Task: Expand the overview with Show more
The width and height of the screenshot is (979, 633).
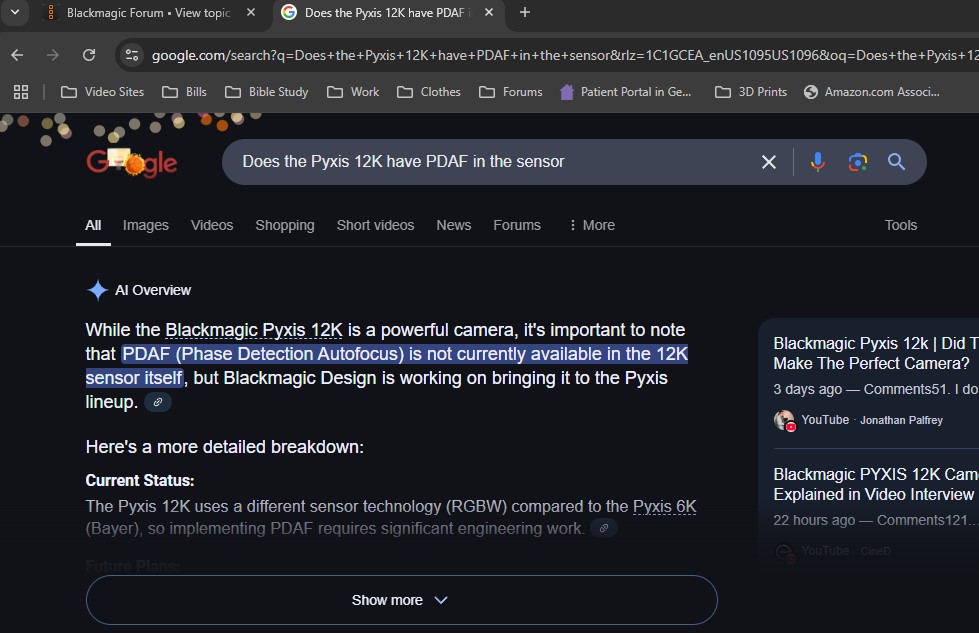Action: point(401,600)
